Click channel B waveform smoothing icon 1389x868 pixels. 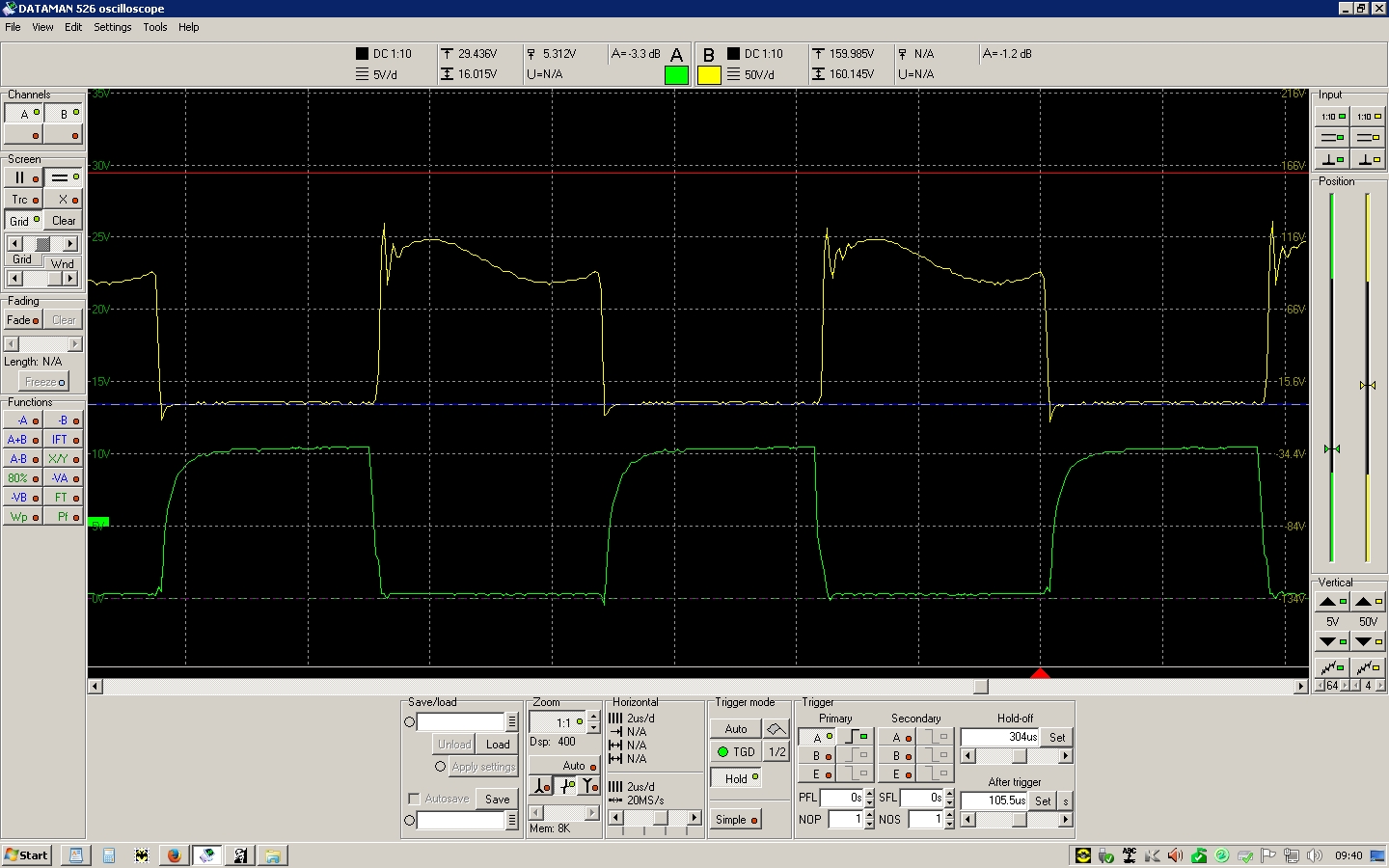(x=1369, y=667)
